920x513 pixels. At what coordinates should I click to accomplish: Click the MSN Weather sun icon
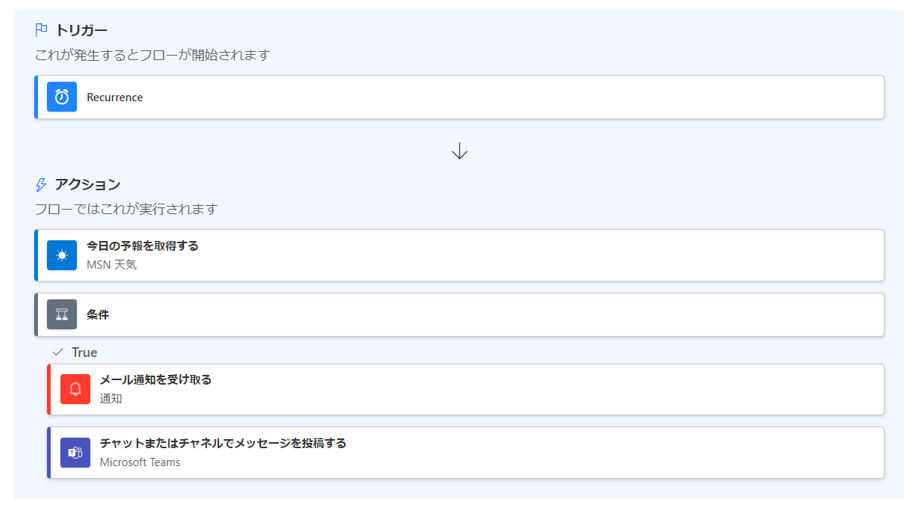coord(62,255)
